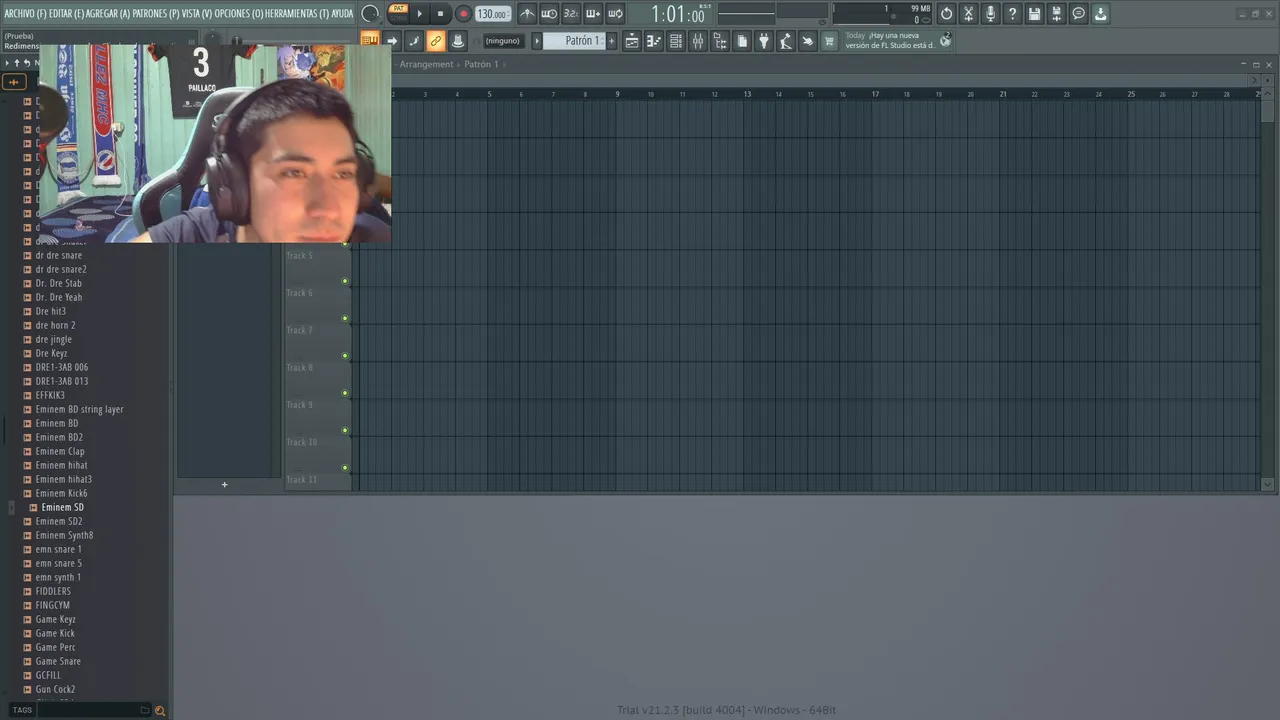Open the Channel rack icon
The width and height of the screenshot is (1280, 720).
coord(676,41)
